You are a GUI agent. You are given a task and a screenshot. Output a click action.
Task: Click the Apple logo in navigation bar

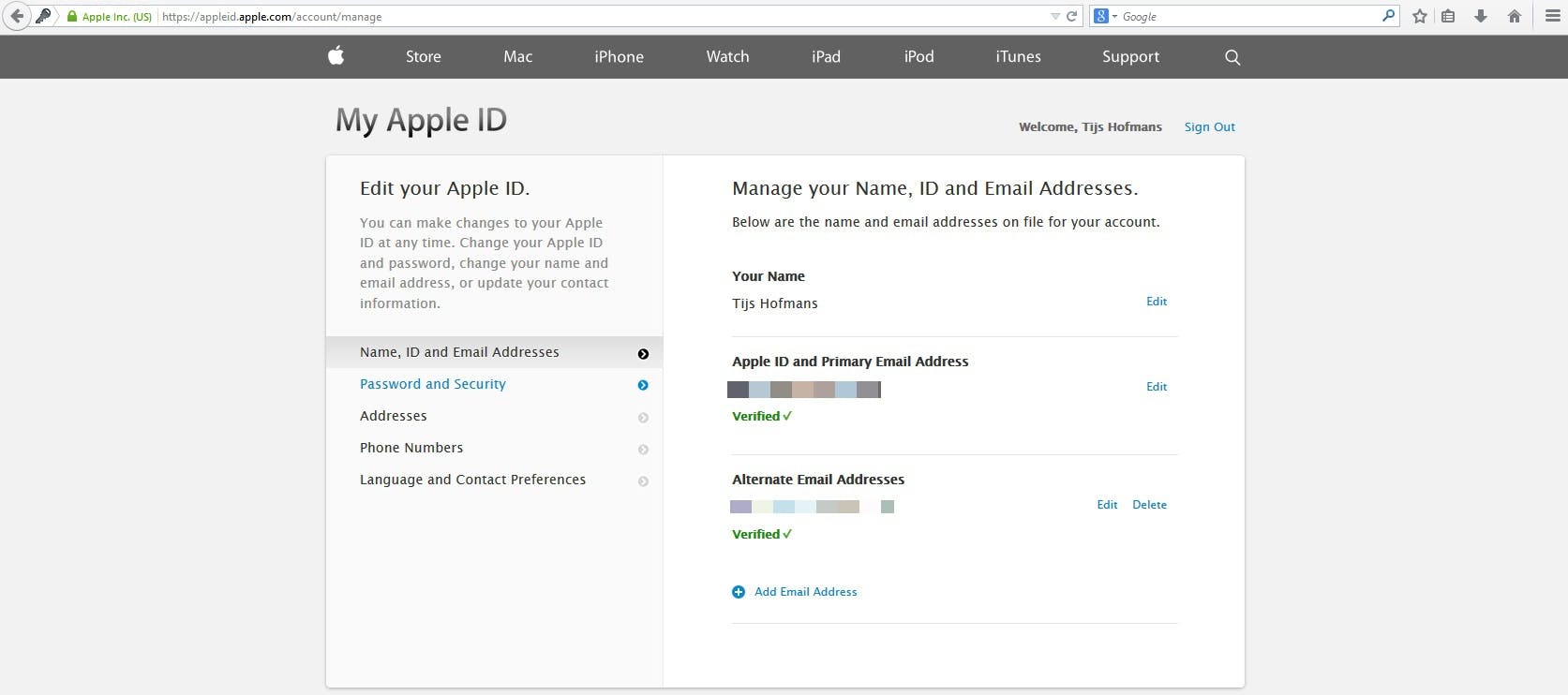[336, 56]
